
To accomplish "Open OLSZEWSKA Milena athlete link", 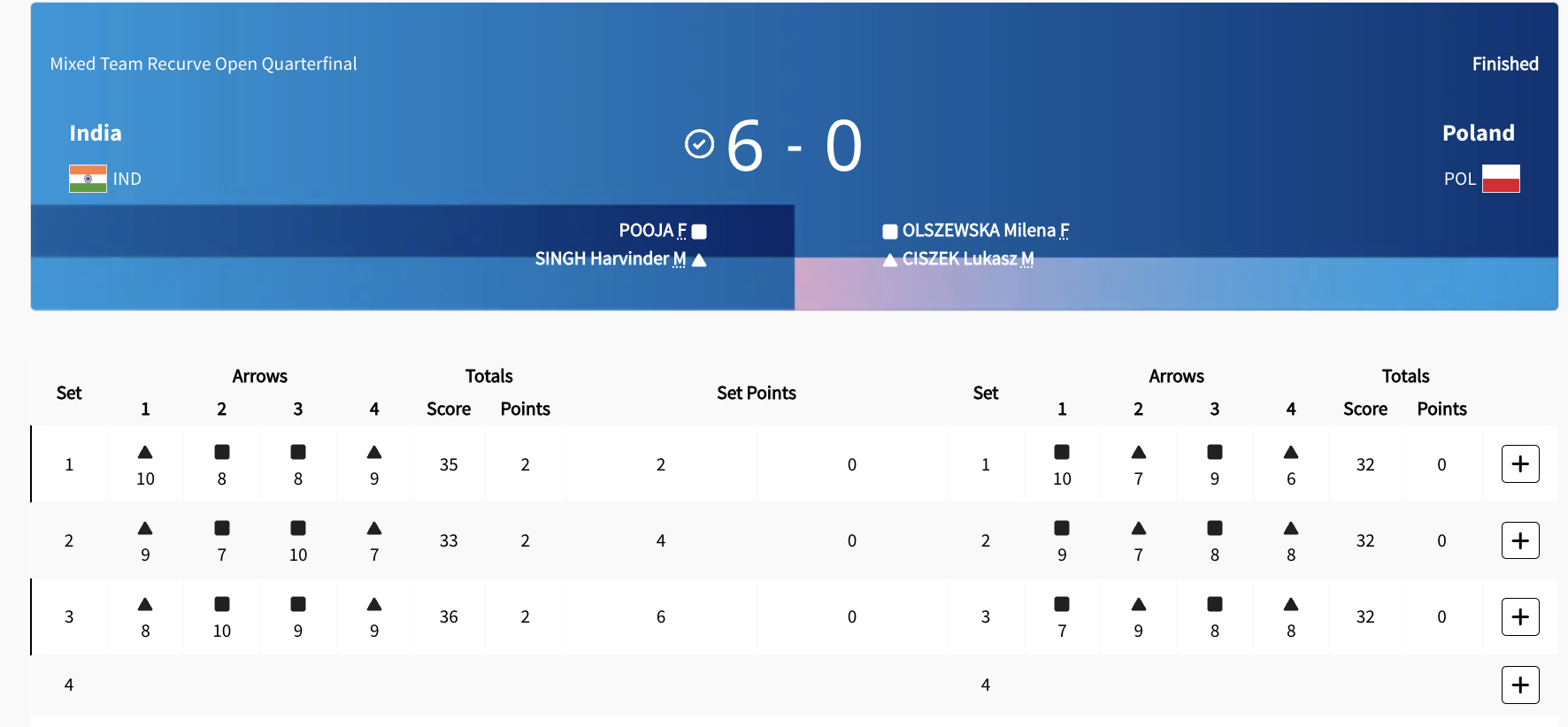I will tap(979, 231).
